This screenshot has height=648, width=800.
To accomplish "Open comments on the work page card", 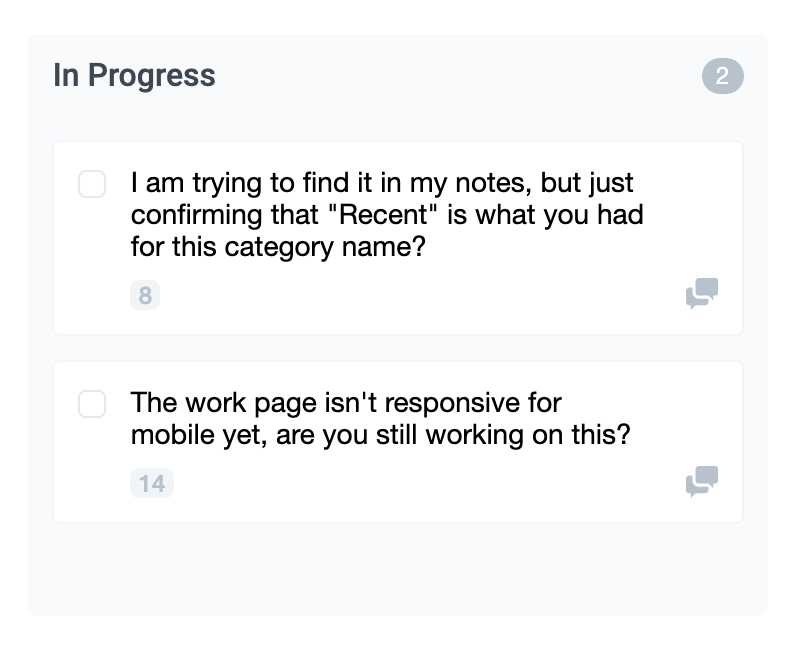I will 702,481.
